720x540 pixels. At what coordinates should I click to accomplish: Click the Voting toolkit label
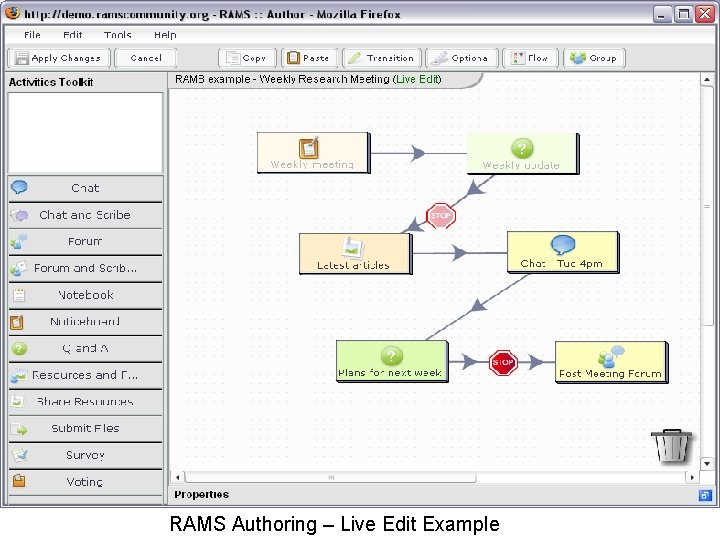point(84,482)
